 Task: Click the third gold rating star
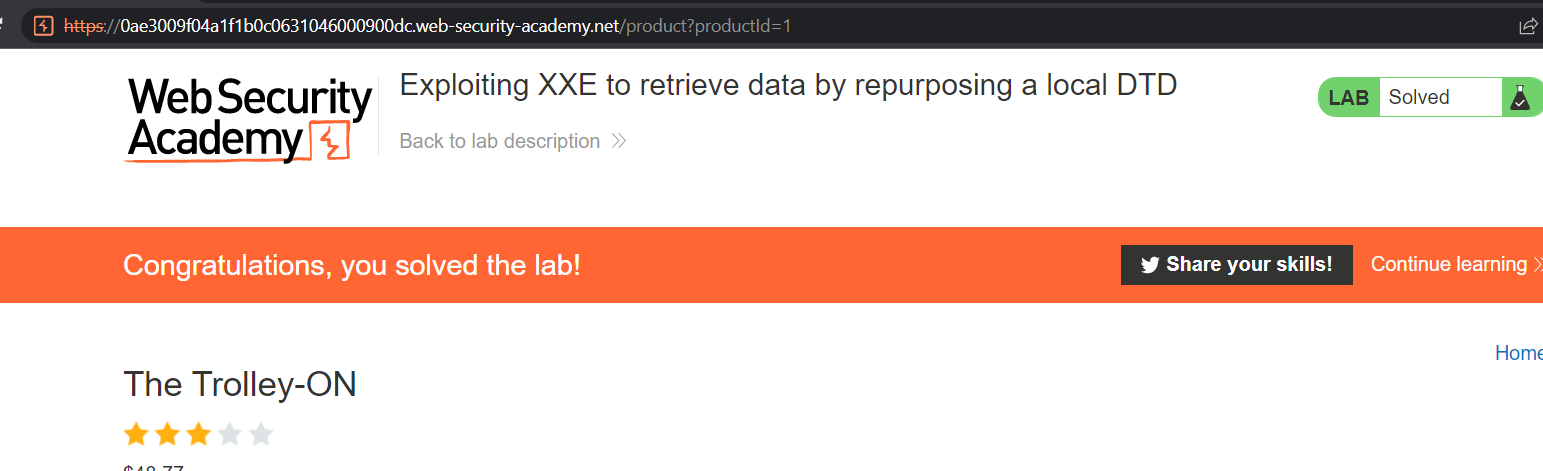pos(198,434)
